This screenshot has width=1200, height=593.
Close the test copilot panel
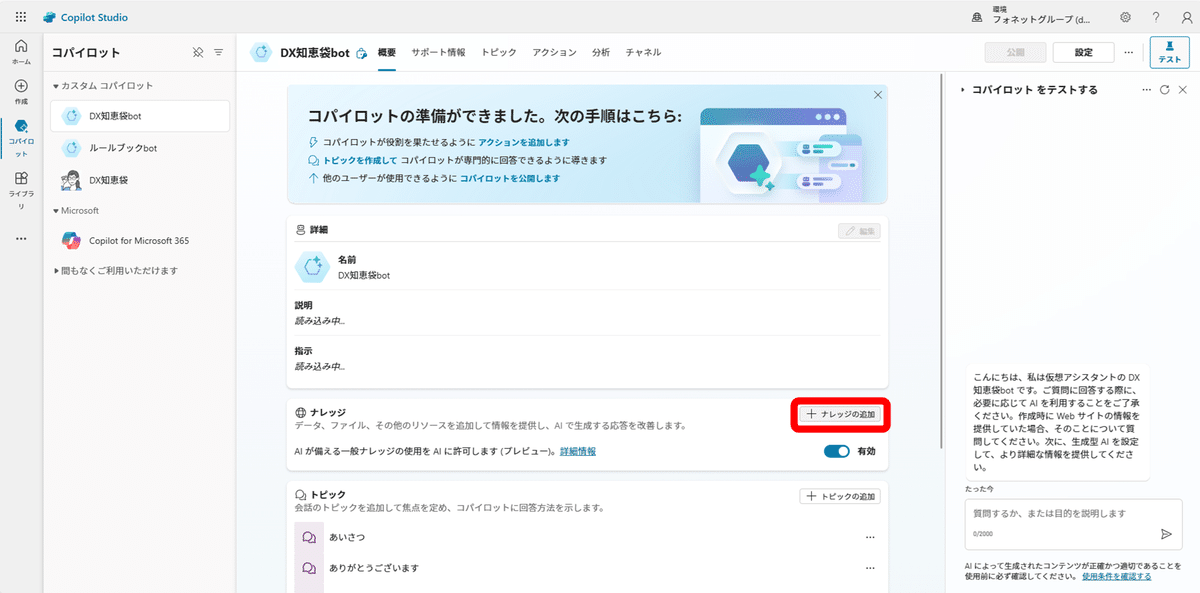click(1183, 90)
